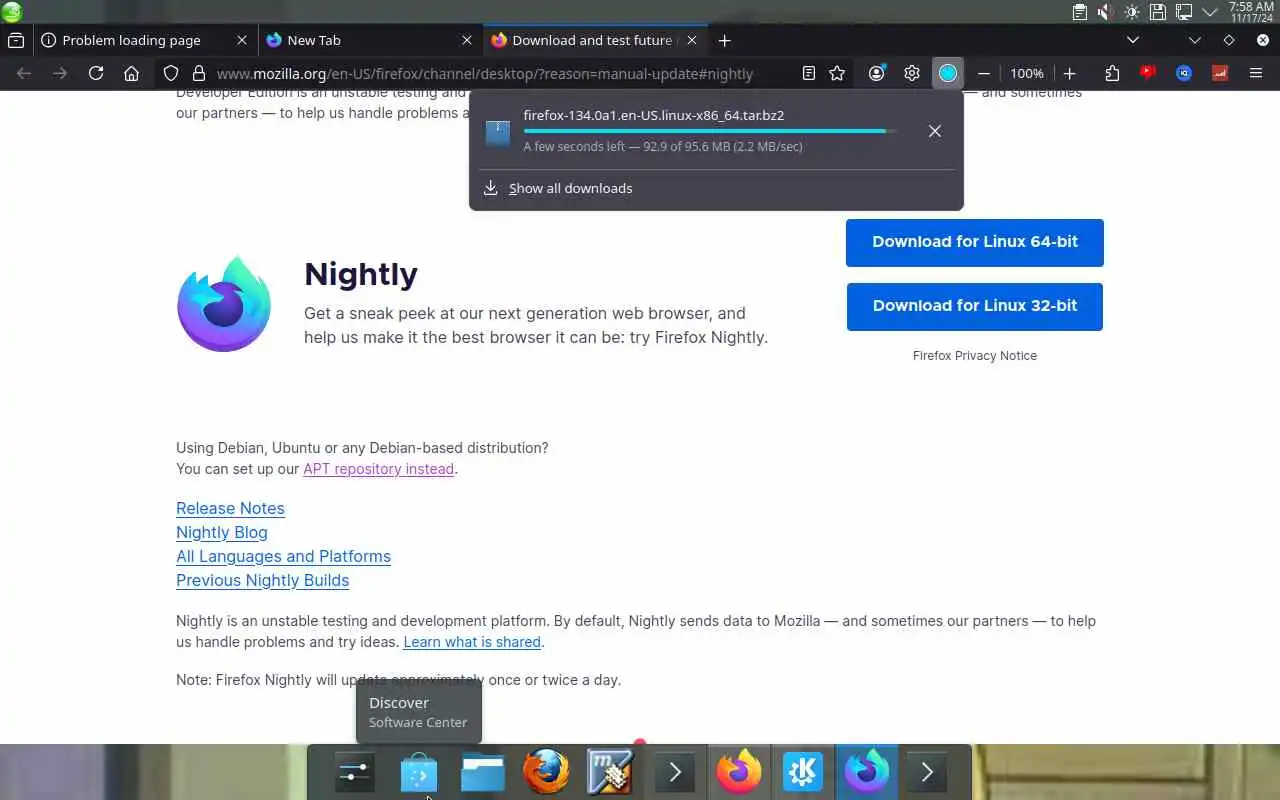Cancel the firefox-134.0a1 download
The height and width of the screenshot is (800, 1280).
pyautogui.click(x=935, y=131)
